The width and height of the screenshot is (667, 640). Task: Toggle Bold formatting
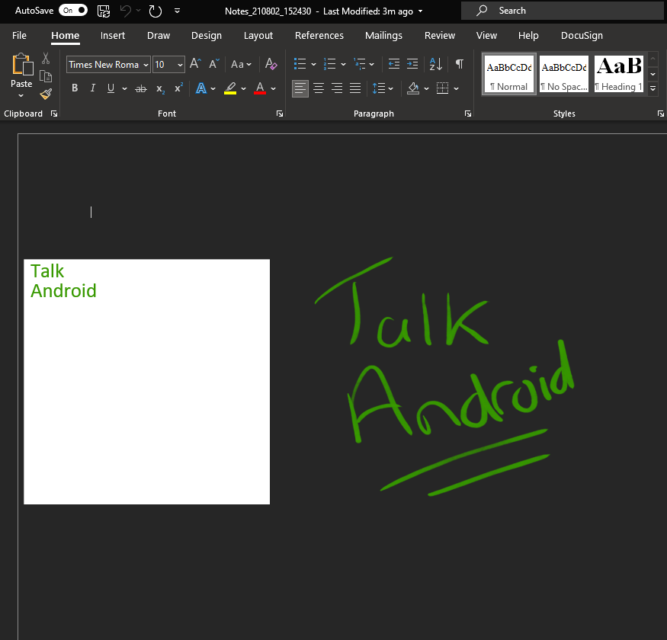[75, 88]
